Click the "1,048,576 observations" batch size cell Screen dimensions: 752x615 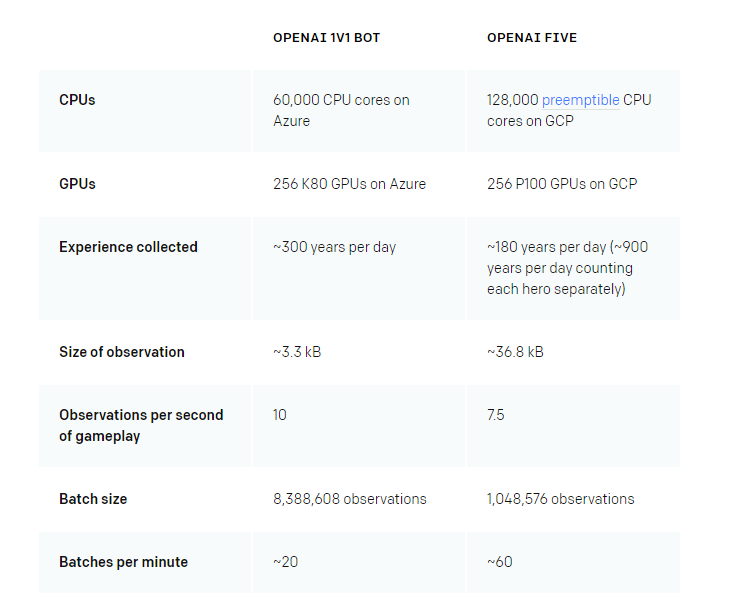click(x=560, y=499)
